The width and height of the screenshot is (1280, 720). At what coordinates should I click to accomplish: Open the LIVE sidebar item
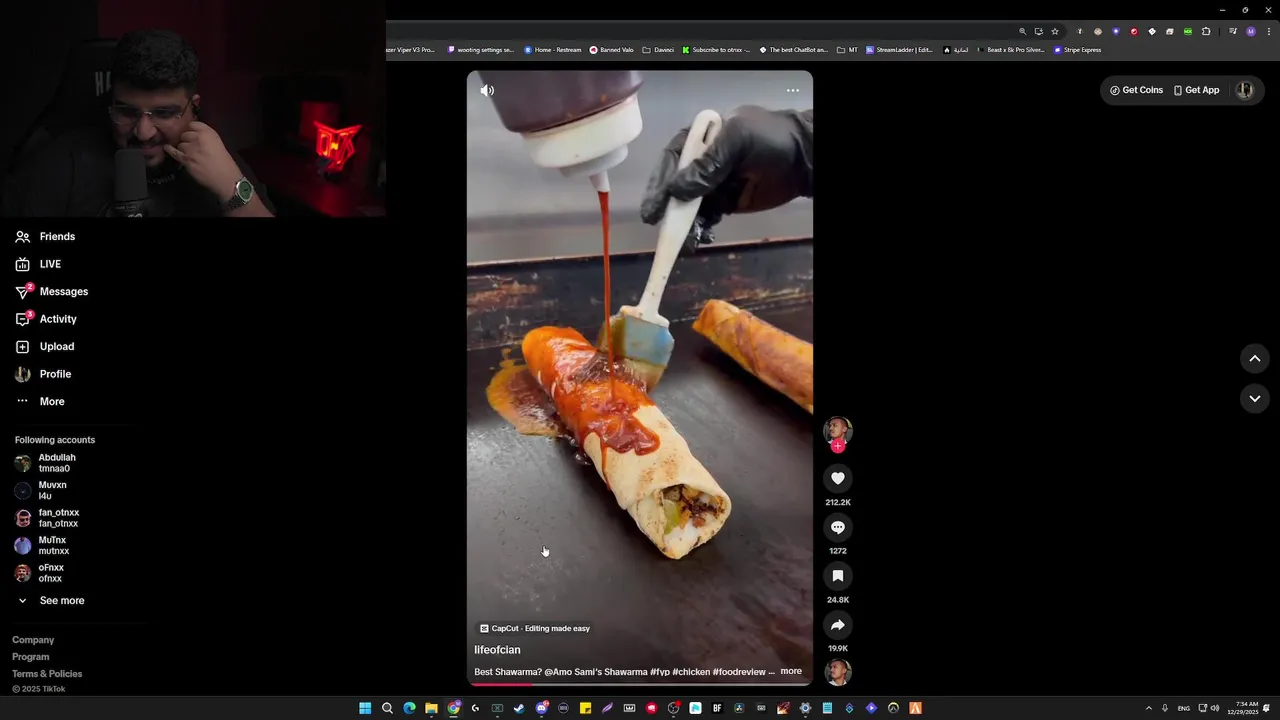38,264
